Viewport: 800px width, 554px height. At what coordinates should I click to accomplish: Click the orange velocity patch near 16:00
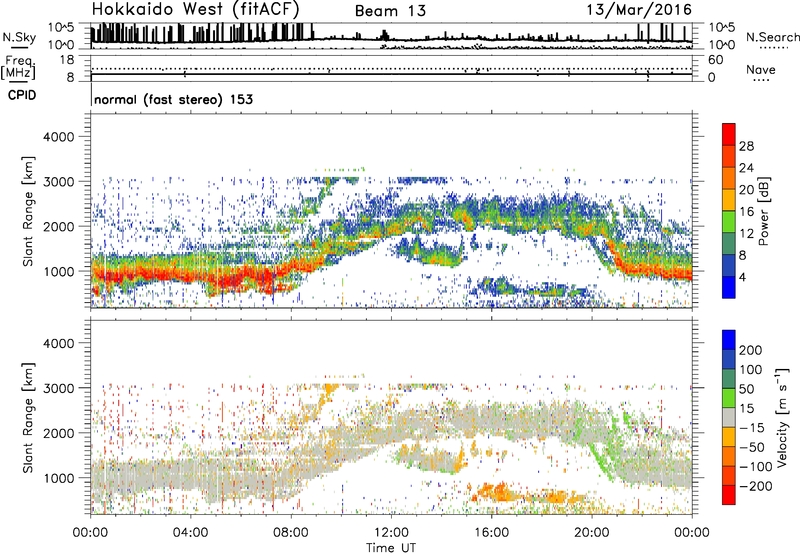point(497,492)
